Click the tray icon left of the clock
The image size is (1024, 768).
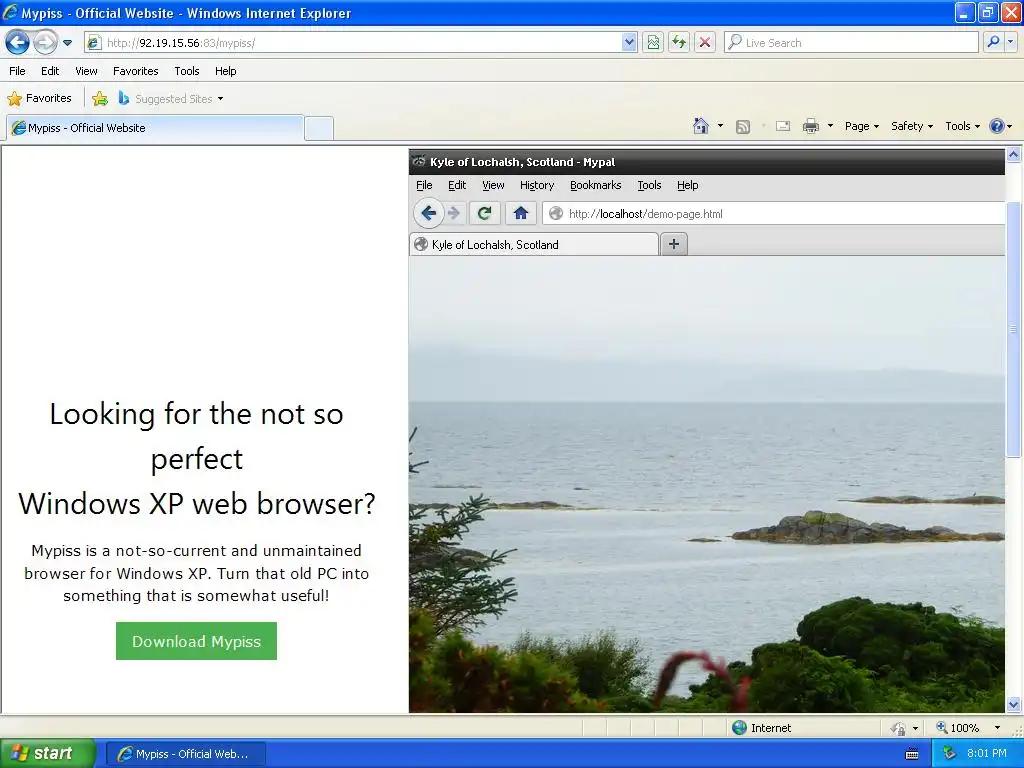[949, 754]
